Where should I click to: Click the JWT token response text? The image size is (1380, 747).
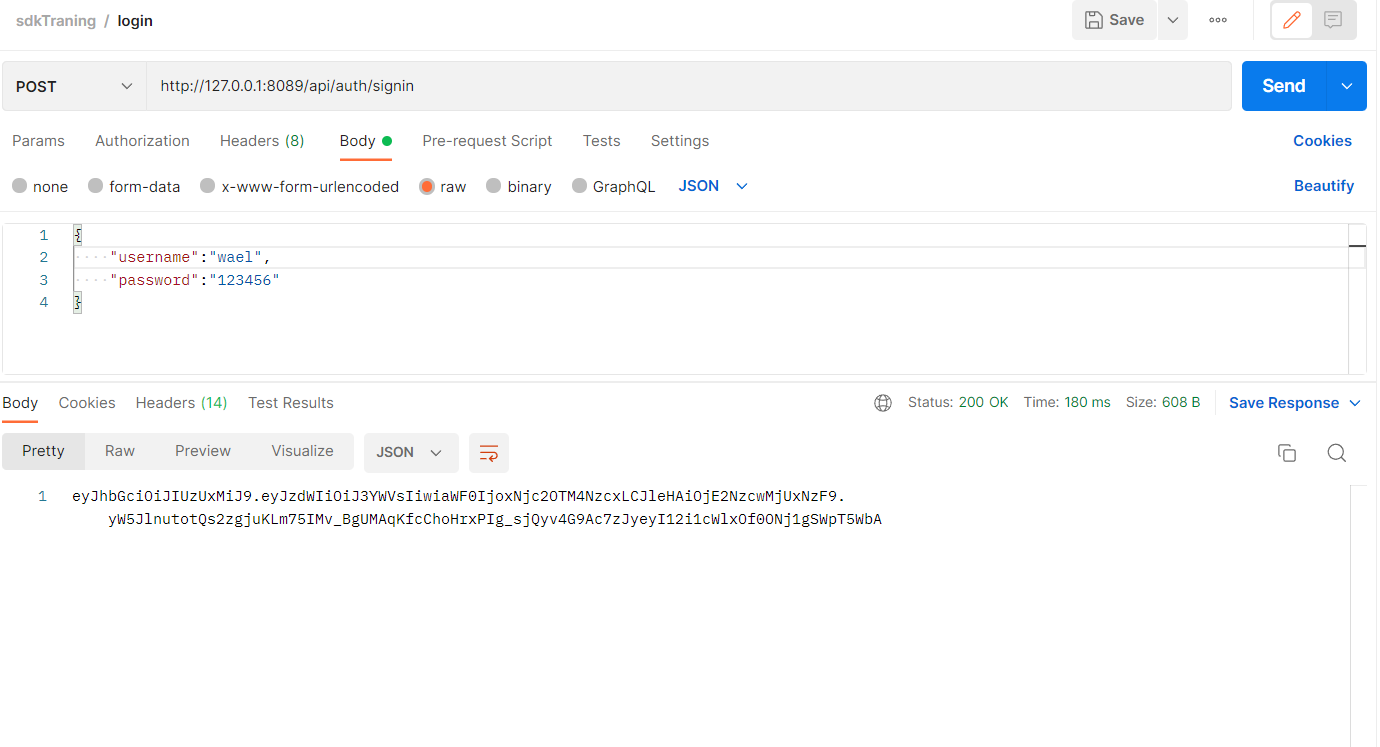point(477,508)
